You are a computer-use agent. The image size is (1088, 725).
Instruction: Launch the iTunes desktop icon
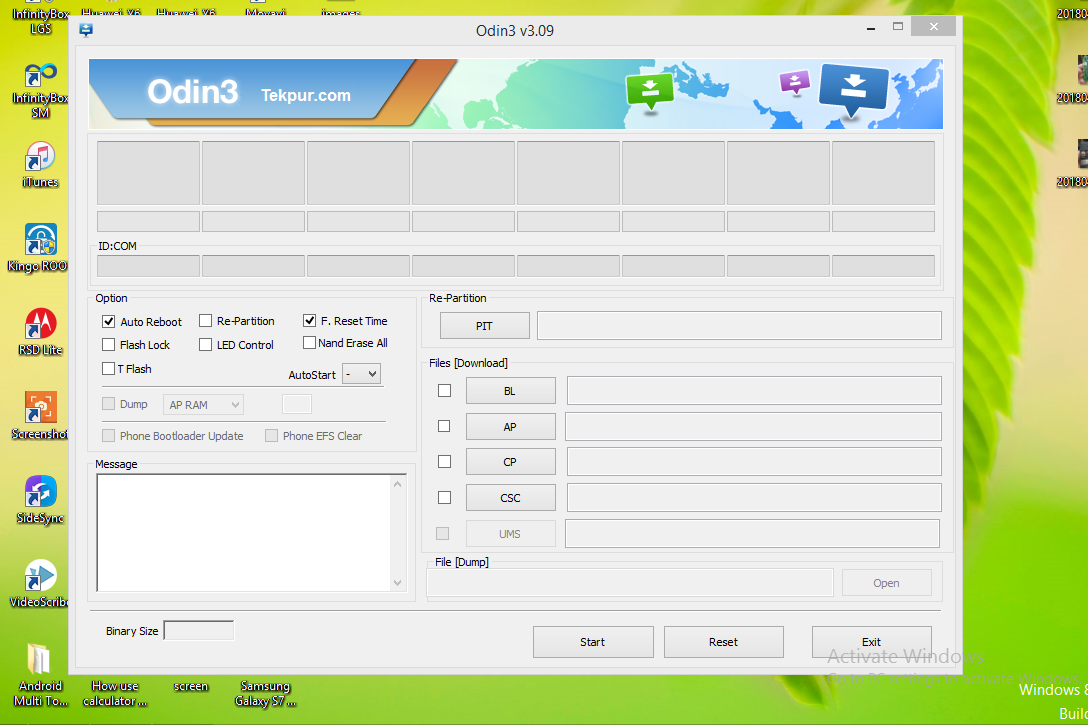click(40, 164)
